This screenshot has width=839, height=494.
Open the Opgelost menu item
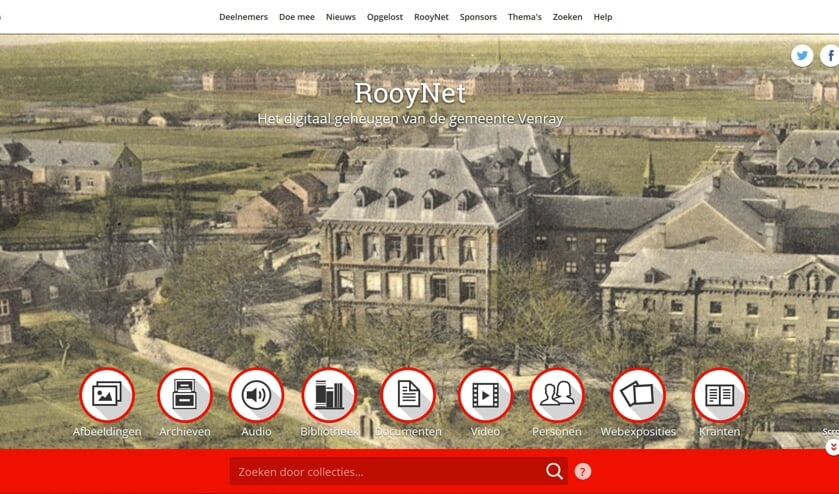point(385,17)
